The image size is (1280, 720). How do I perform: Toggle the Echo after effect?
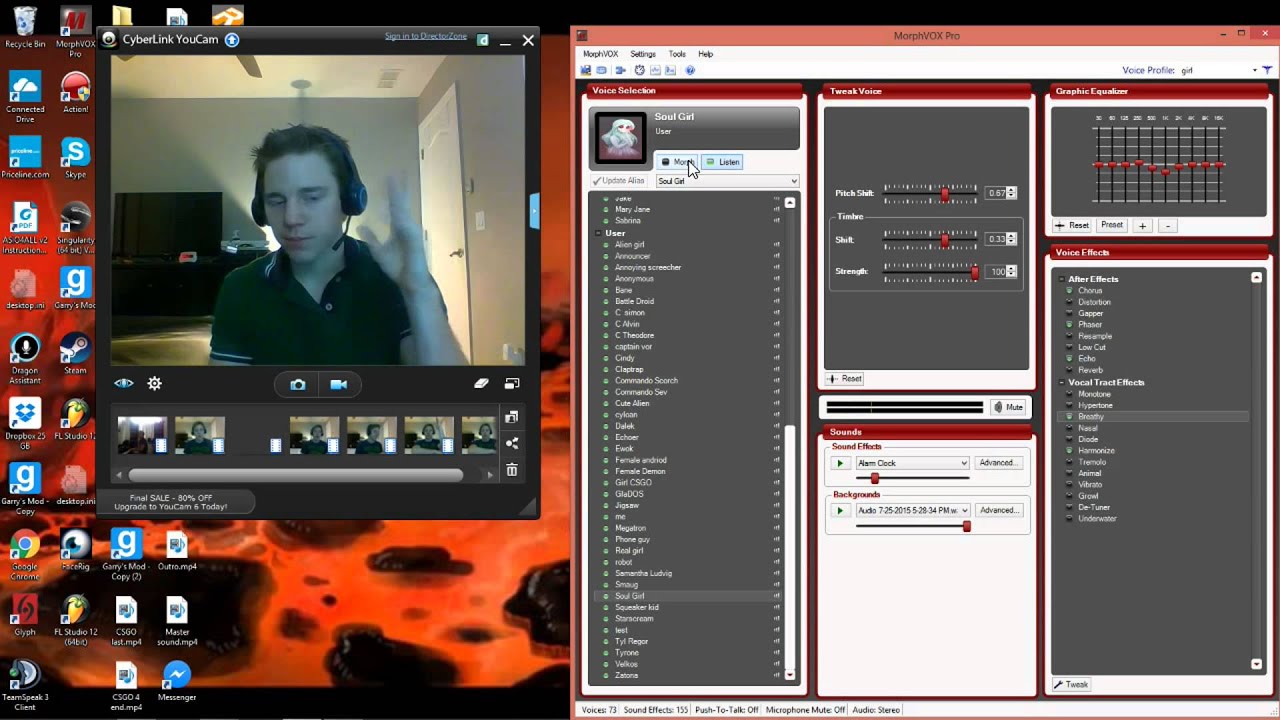(x=1086, y=358)
